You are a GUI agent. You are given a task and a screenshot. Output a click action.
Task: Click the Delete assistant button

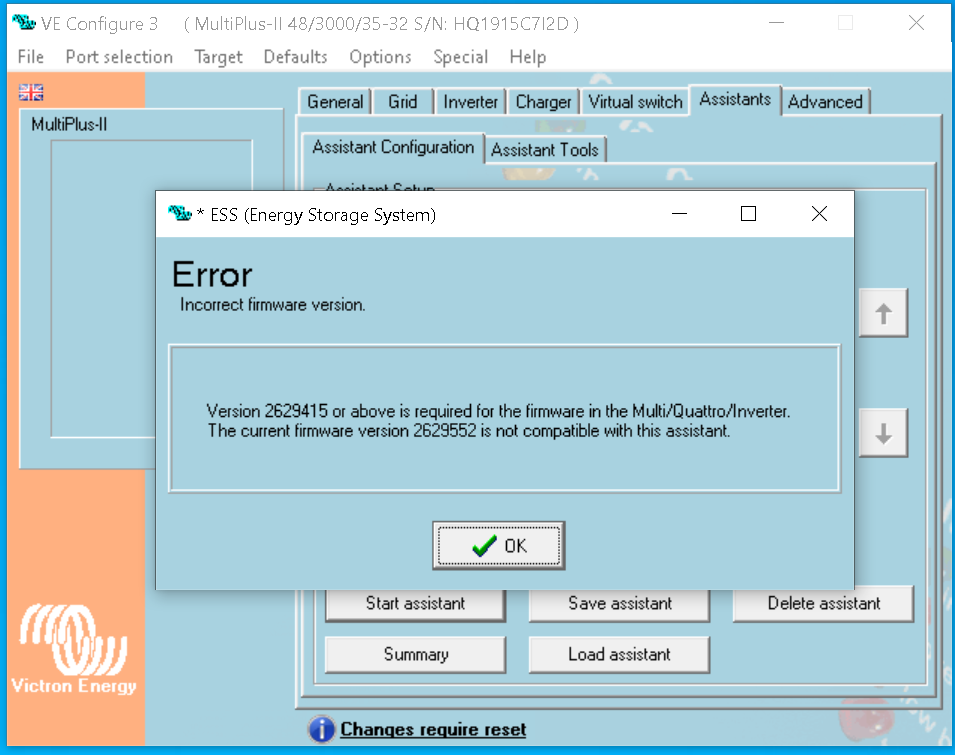823,603
